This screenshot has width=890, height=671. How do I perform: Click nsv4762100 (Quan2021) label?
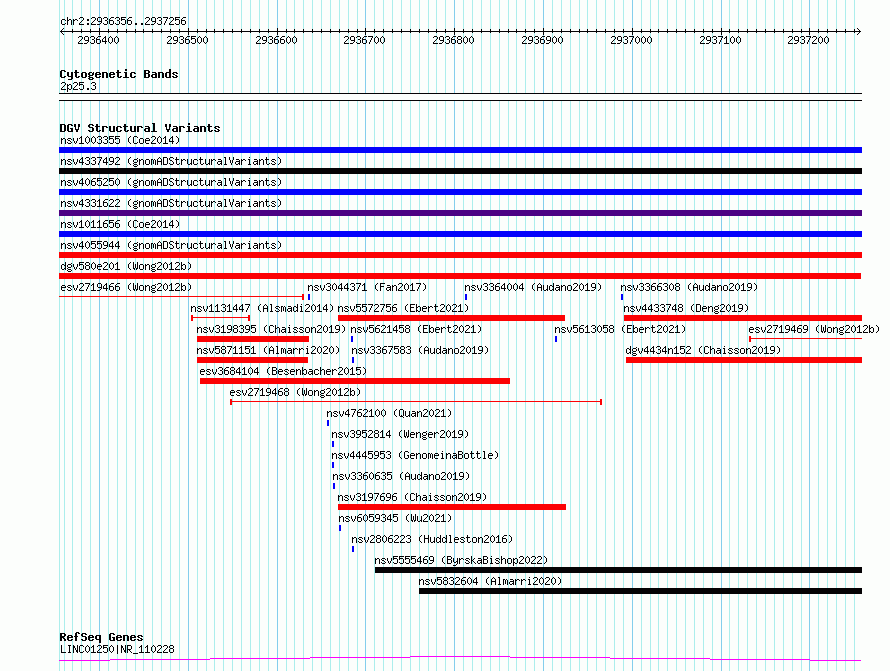pos(389,413)
